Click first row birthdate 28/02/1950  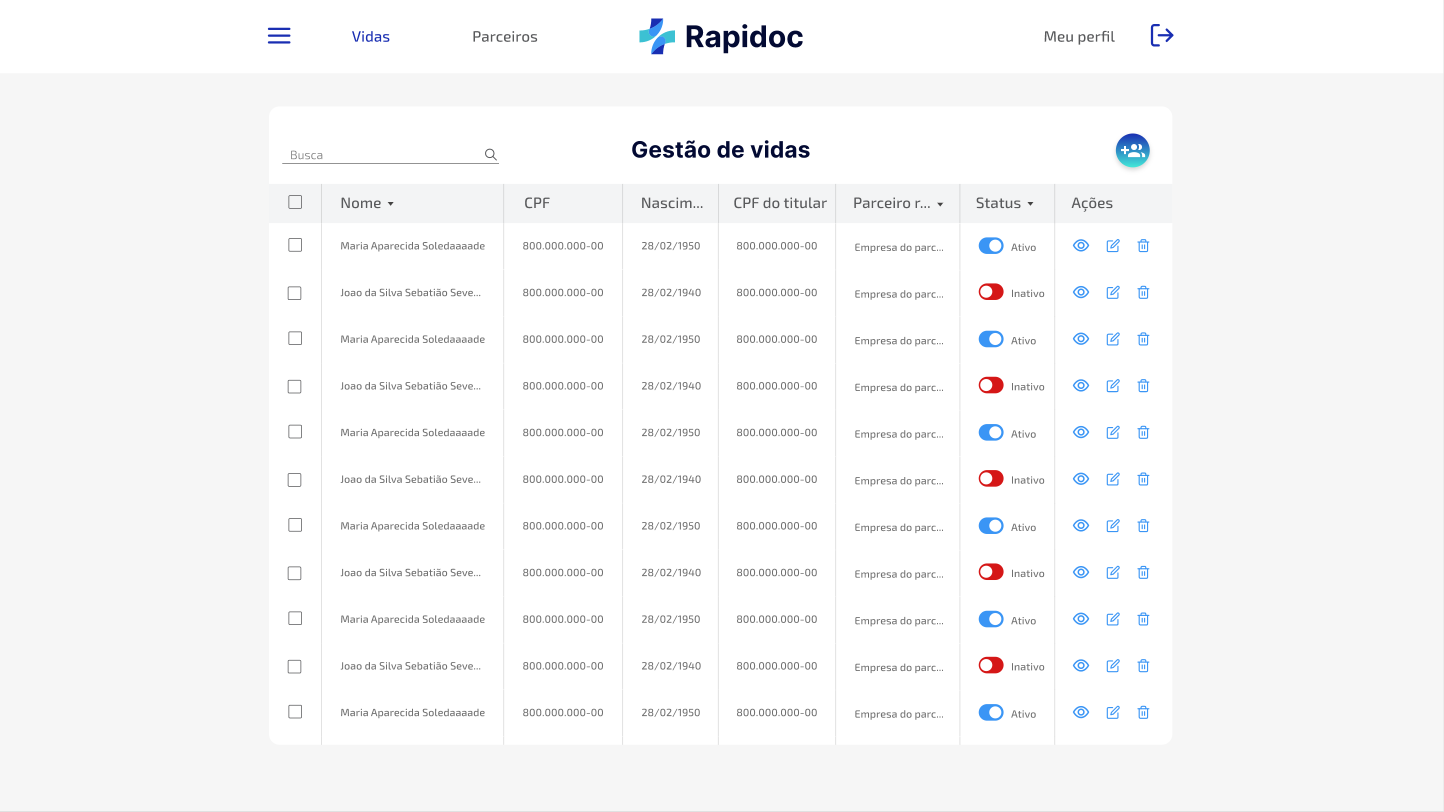click(x=671, y=246)
